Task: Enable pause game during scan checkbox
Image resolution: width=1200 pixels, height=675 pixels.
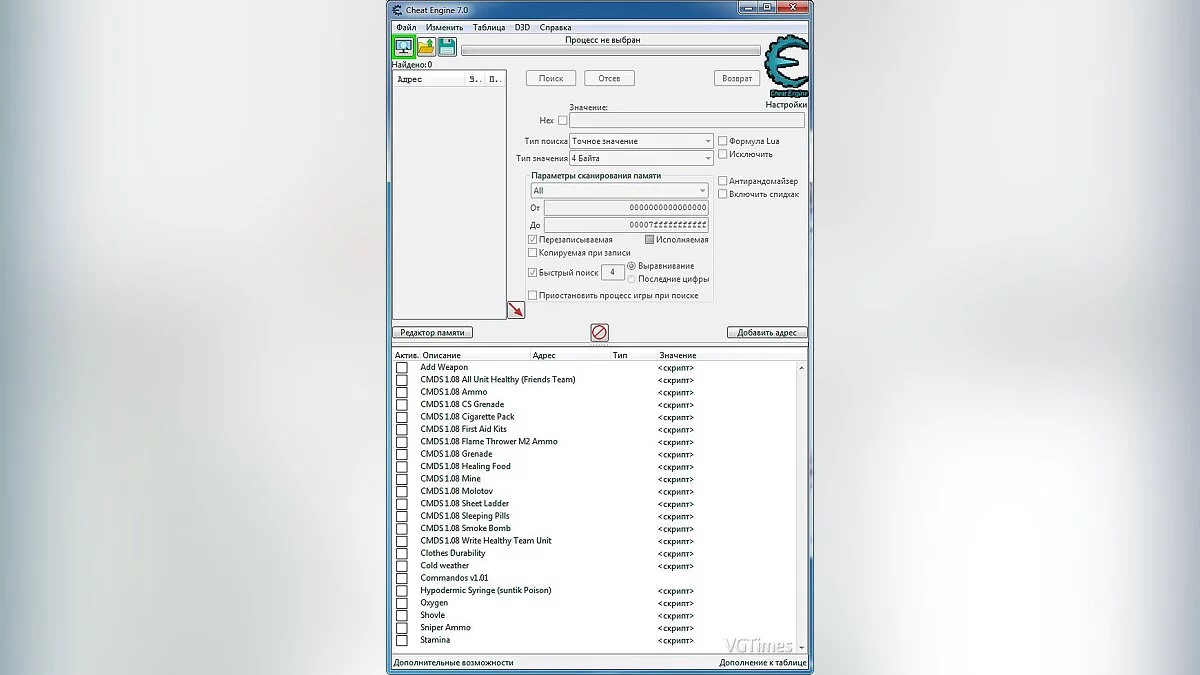Action: pos(532,296)
